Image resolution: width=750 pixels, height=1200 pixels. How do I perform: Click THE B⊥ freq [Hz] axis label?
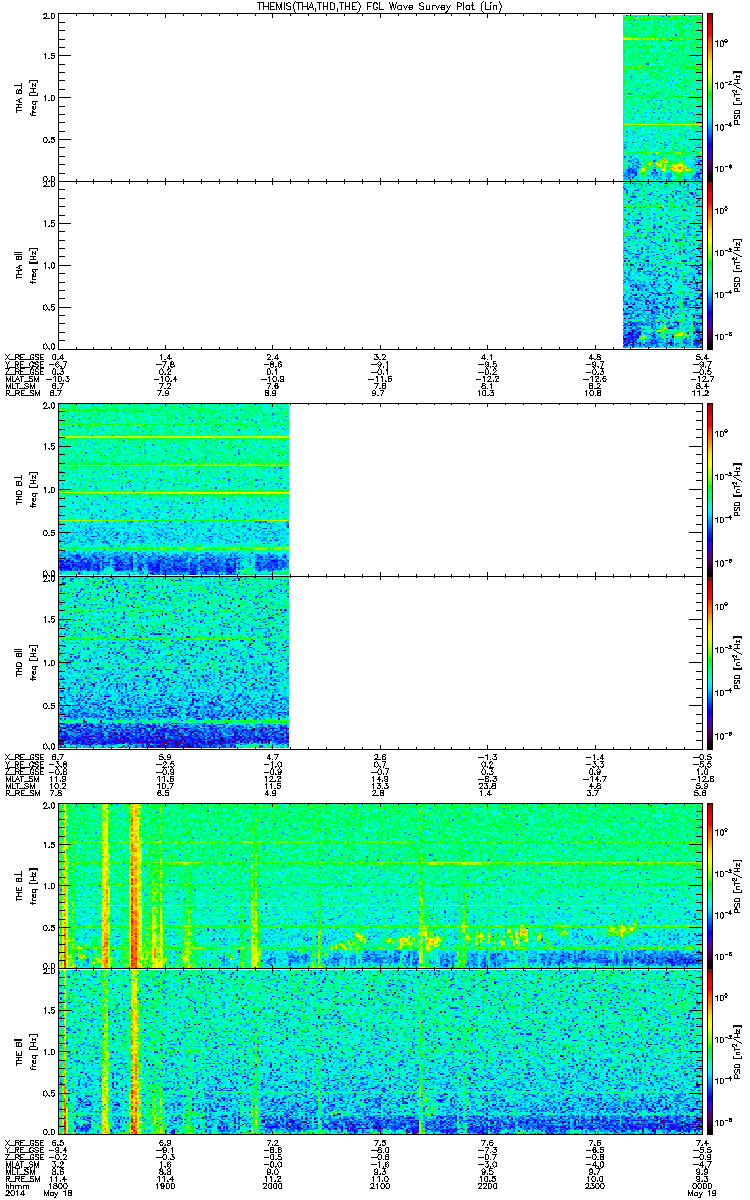31,884
